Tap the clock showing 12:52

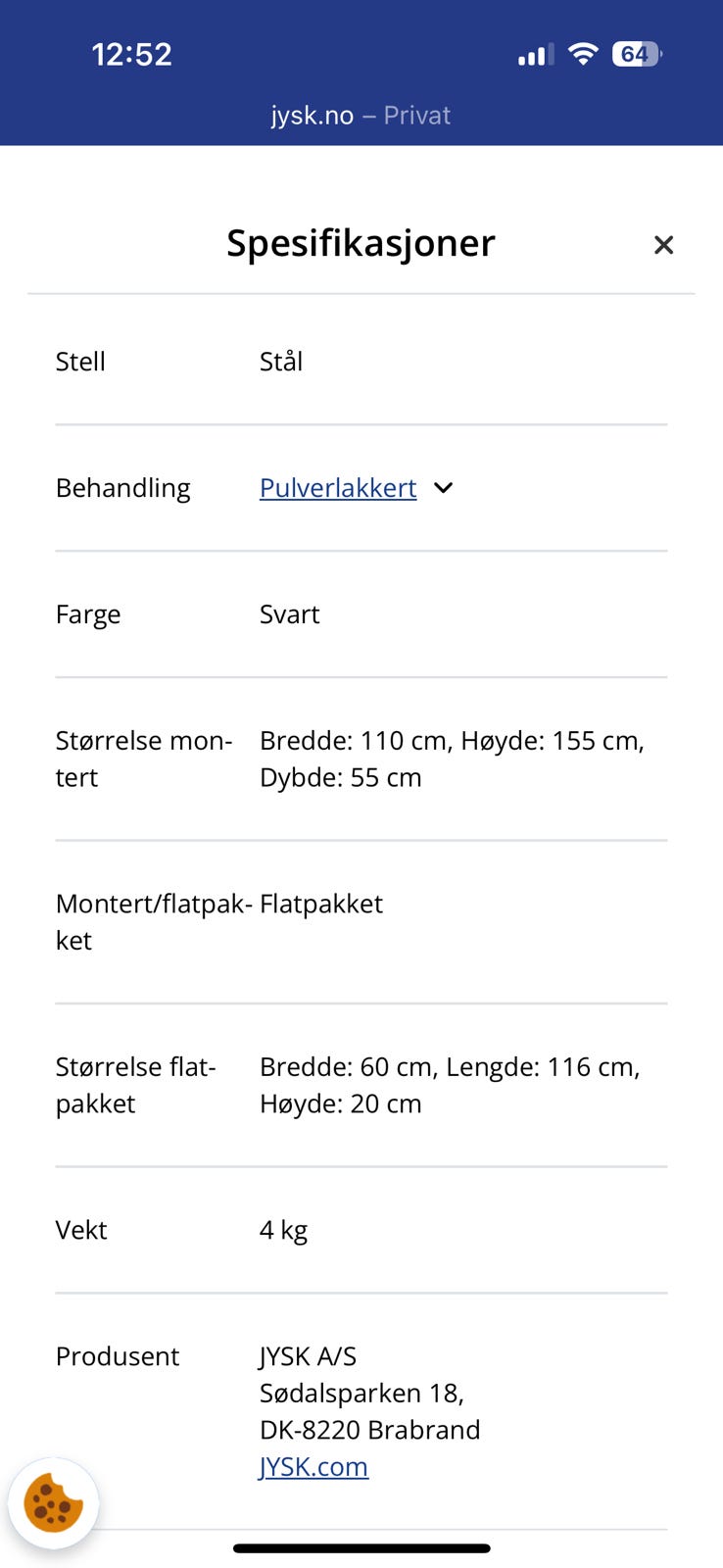coord(132,54)
